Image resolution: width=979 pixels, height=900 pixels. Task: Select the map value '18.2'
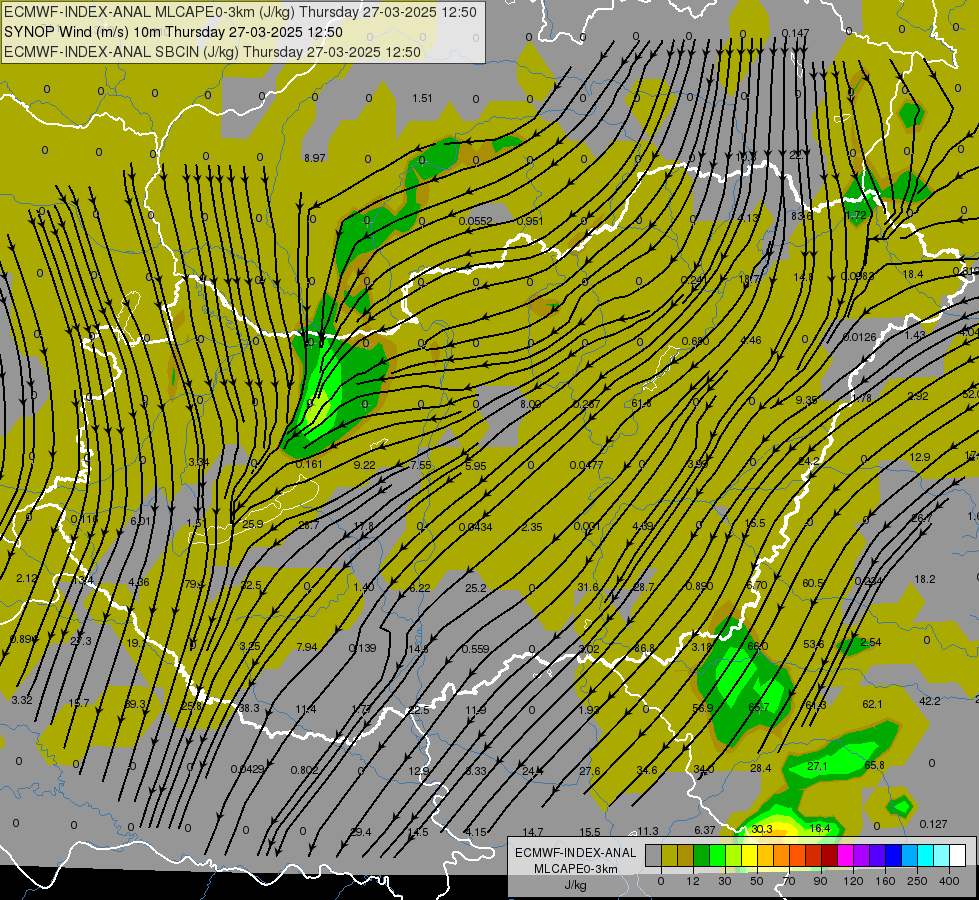tap(925, 579)
